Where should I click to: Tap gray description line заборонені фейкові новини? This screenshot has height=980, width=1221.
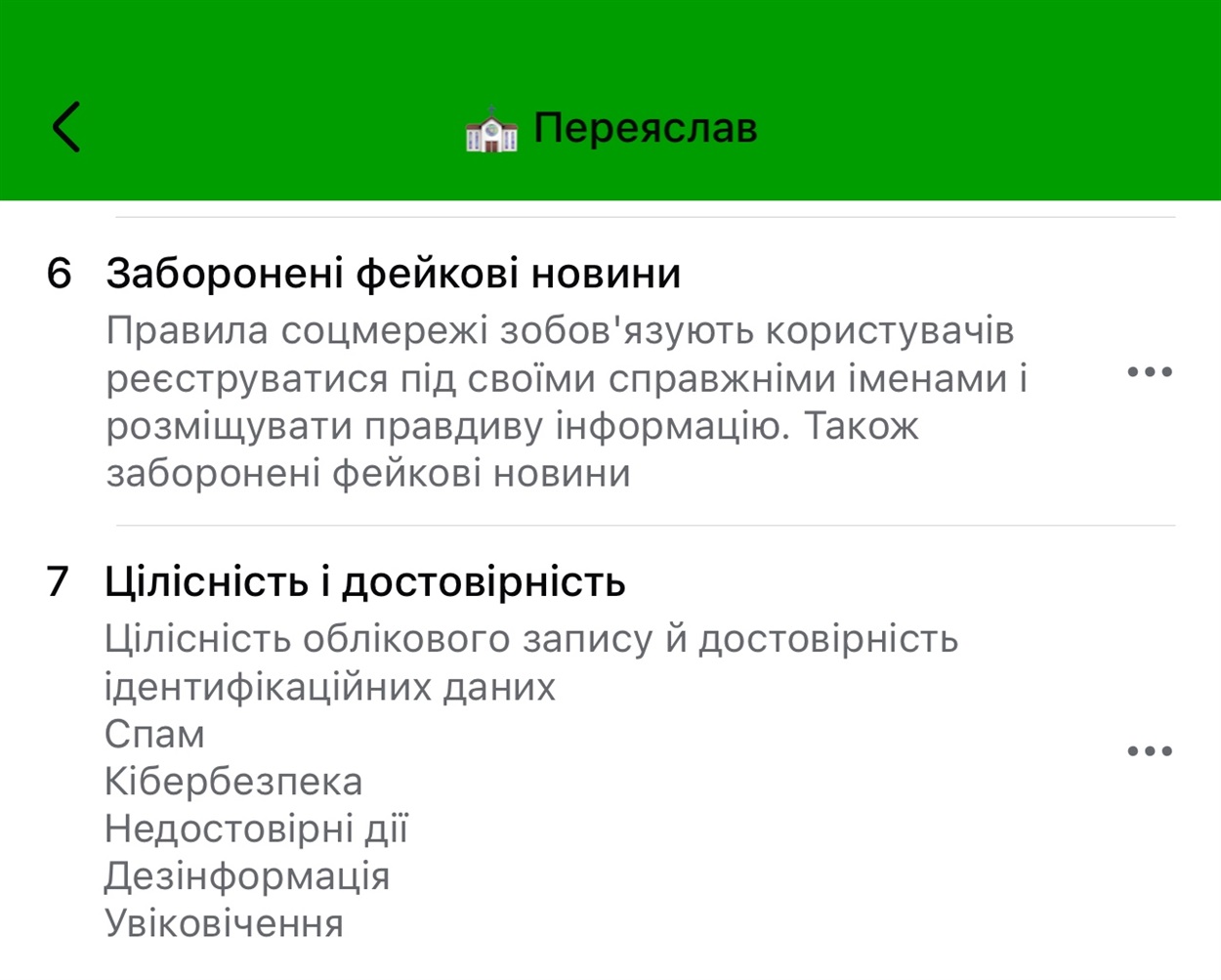click(368, 474)
